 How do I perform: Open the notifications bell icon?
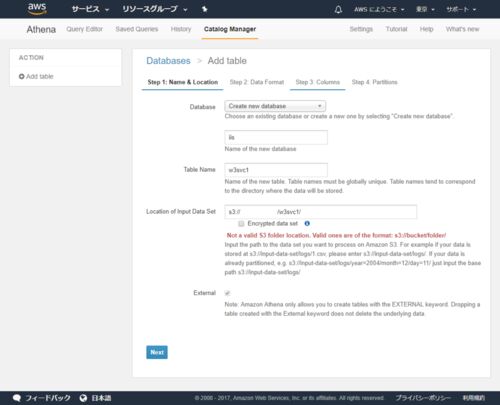click(338, 9)
